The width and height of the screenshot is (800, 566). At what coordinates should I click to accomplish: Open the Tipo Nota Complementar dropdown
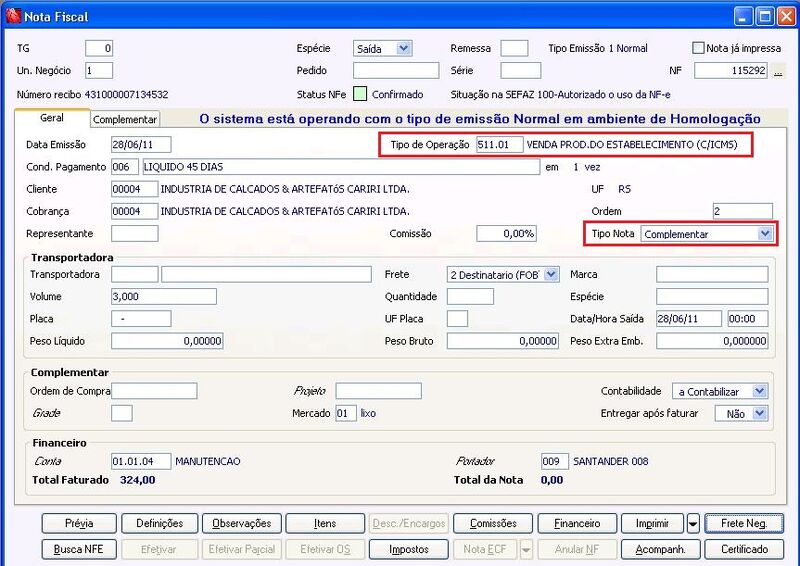[x=764, y=234]
